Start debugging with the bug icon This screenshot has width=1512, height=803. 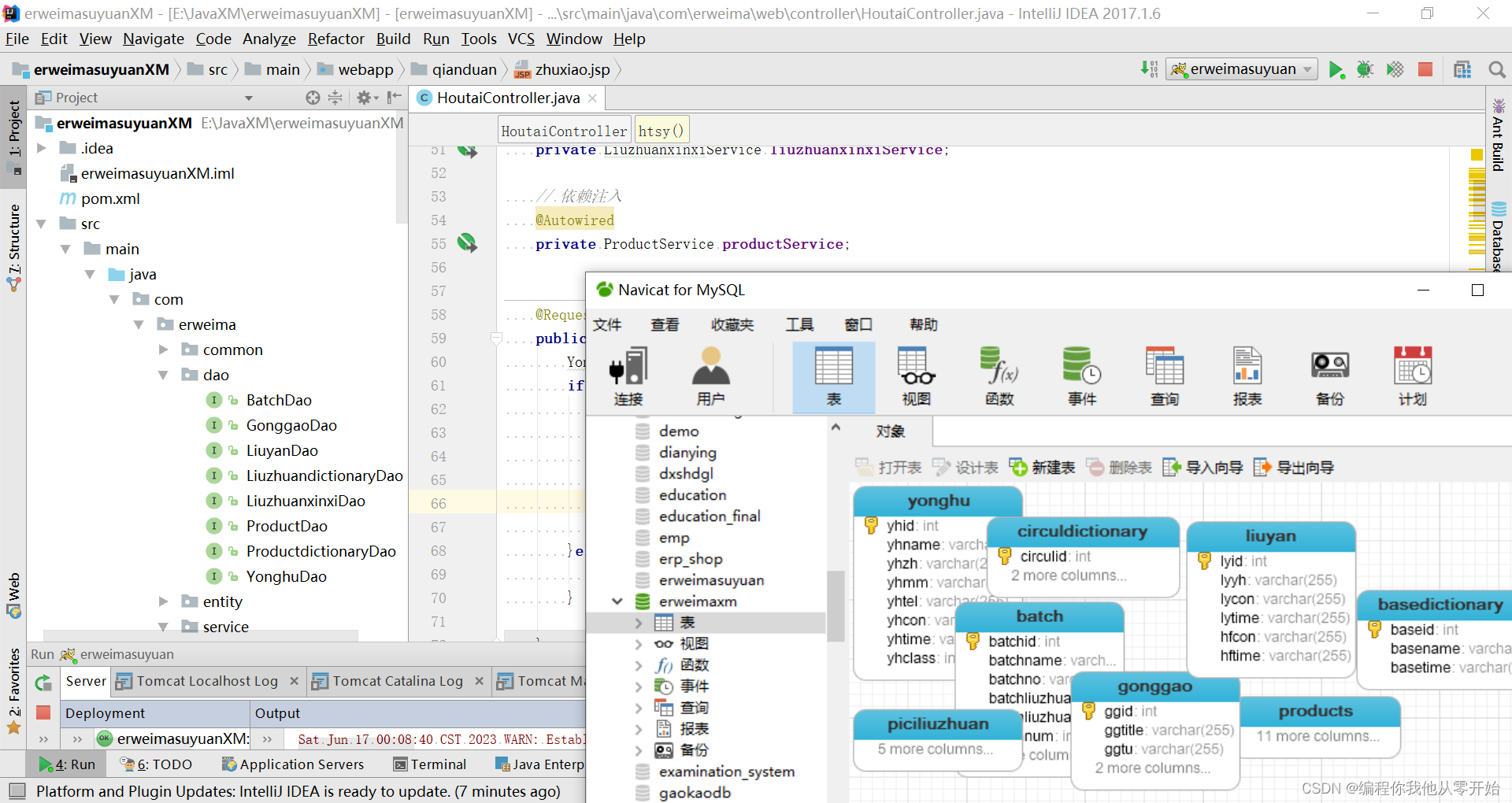[x=1365, y=69]
